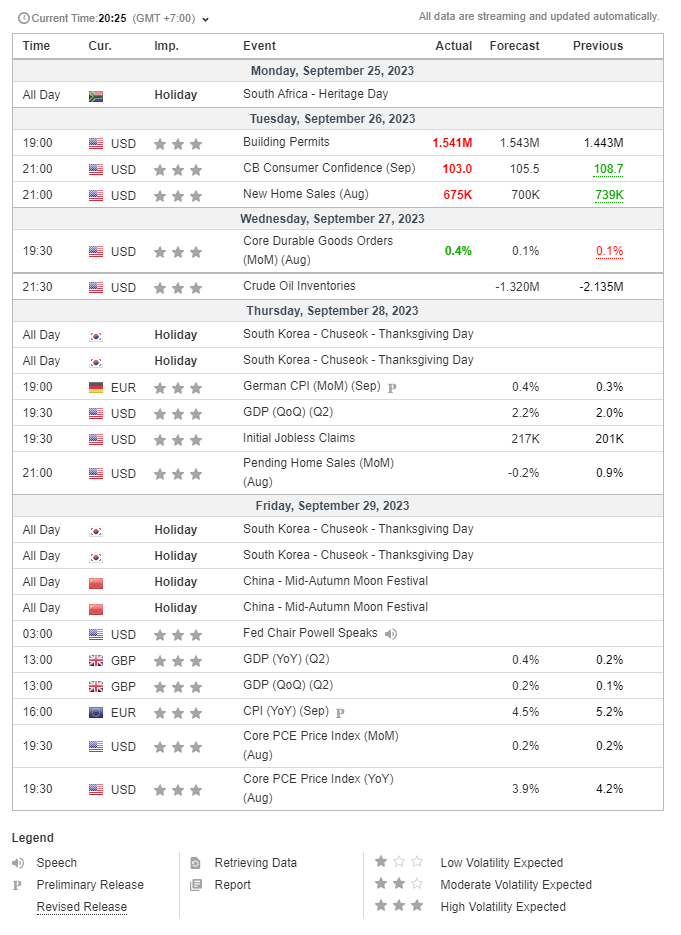Click the importance stars on Initial Jobless Claims

click(178, 440)
